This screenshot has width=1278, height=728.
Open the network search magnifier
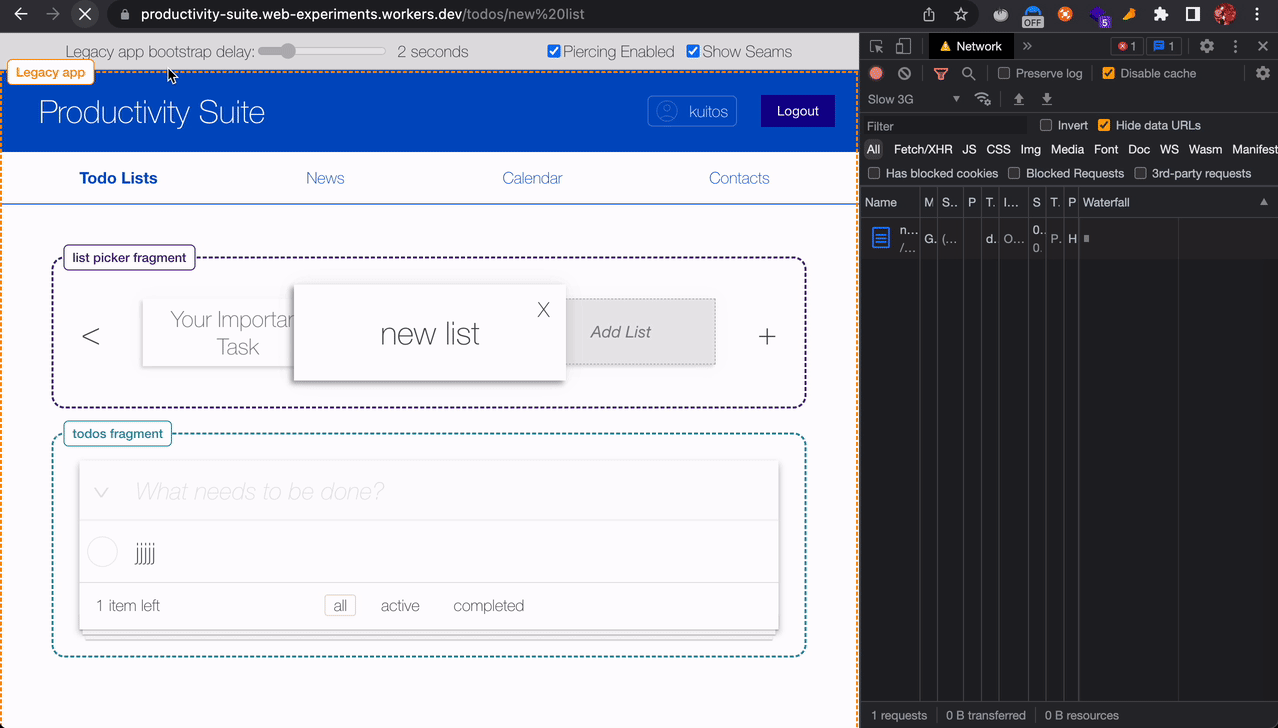coord(968,73)
